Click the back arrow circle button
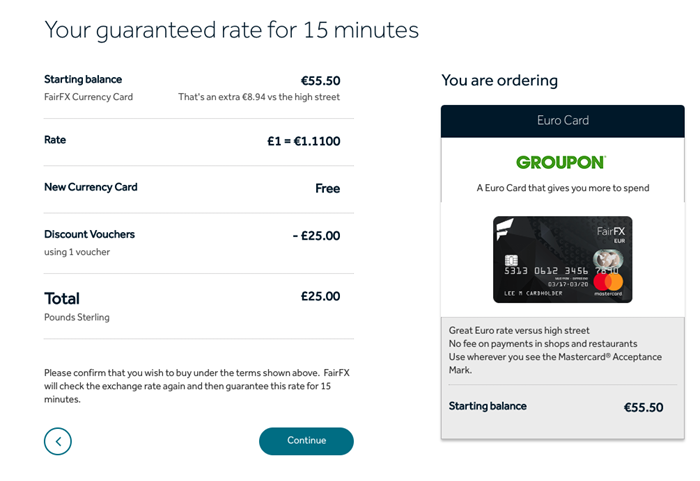700x481 pixels. pos(58,441)
